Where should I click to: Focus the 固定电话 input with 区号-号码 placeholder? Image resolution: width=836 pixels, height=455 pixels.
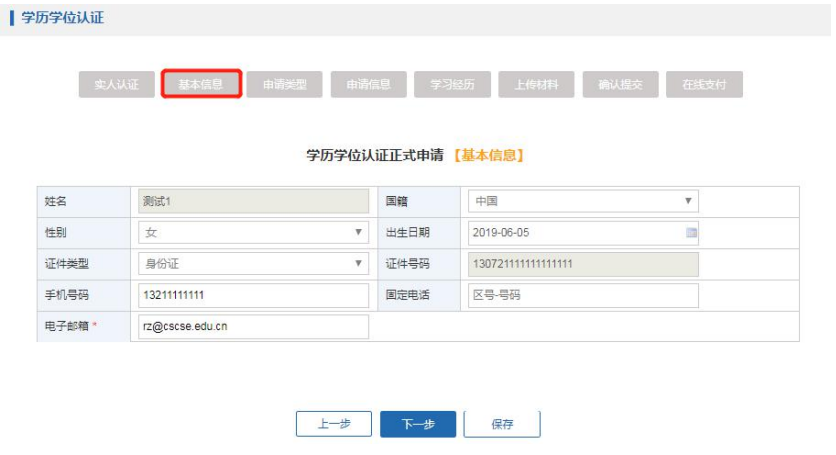point(583,295)
